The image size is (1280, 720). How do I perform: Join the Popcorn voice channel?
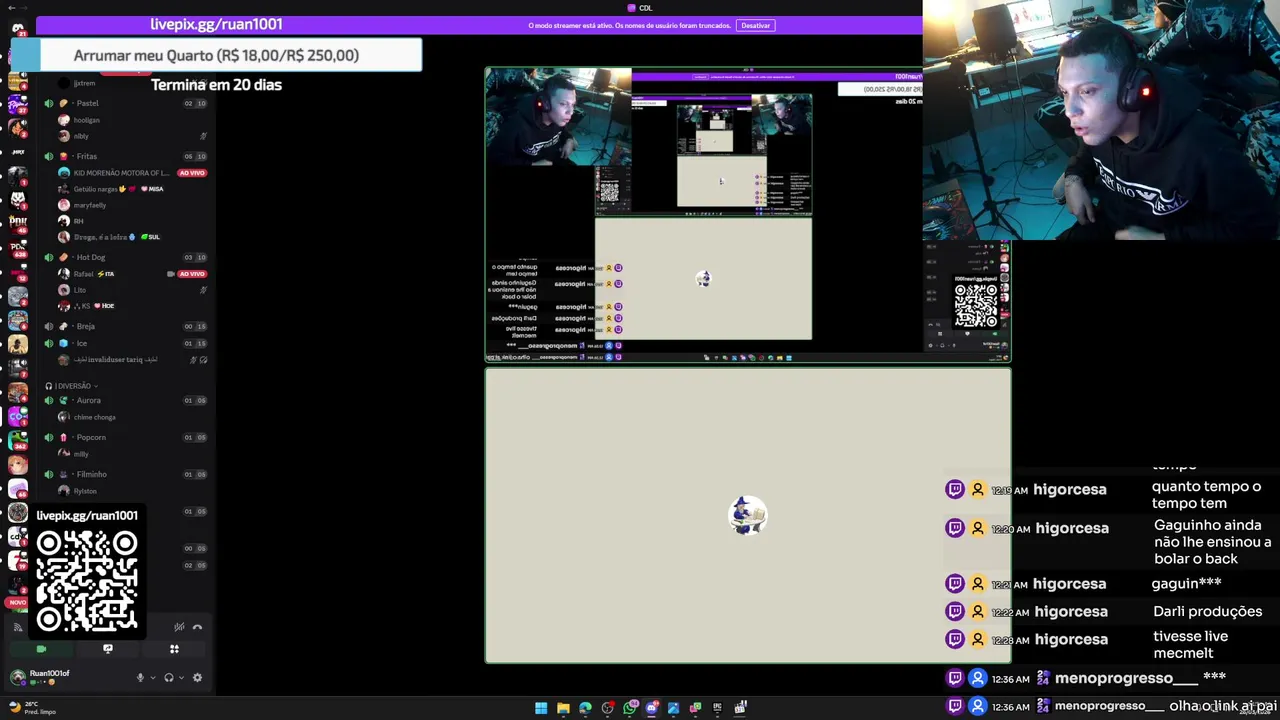click(125, 437)
